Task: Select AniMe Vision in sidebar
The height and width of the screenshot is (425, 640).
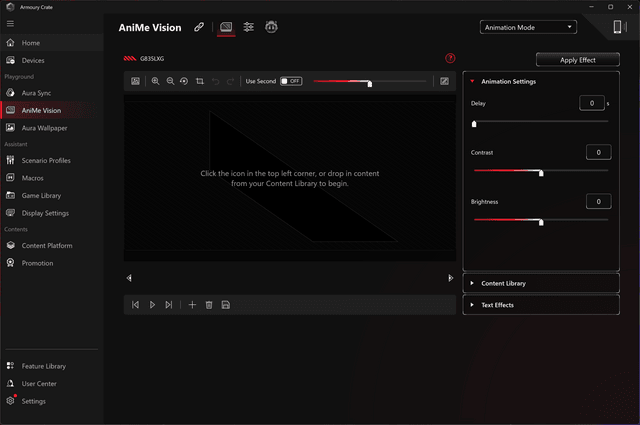Action: (52, 111)
